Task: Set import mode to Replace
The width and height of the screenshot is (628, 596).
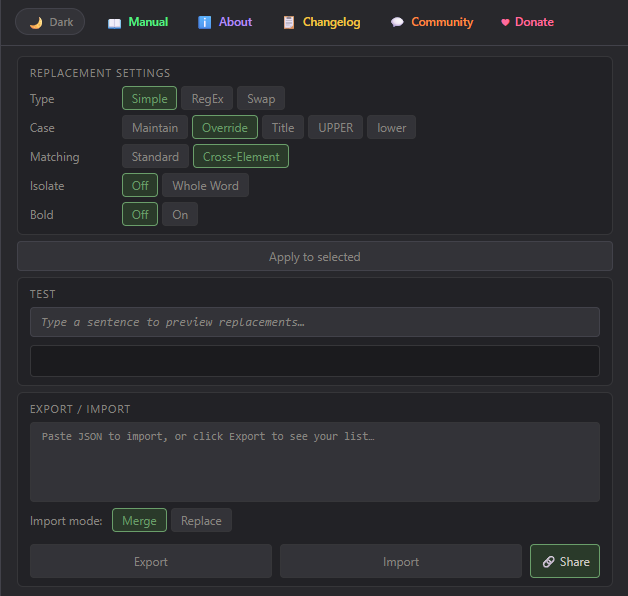Action: pos(201,520)
